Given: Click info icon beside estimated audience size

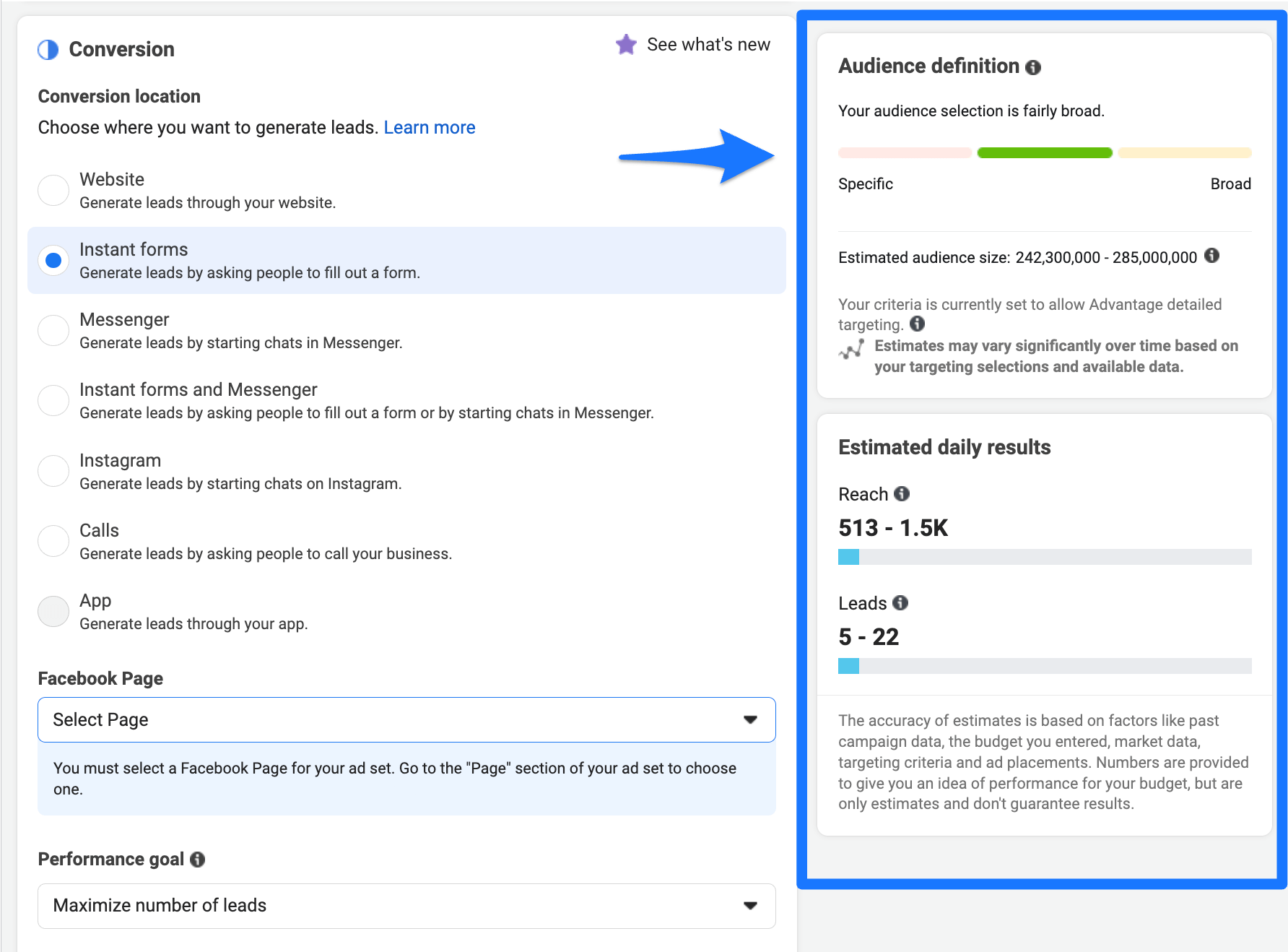Looking at the screenshot, I should [1212, 255].
